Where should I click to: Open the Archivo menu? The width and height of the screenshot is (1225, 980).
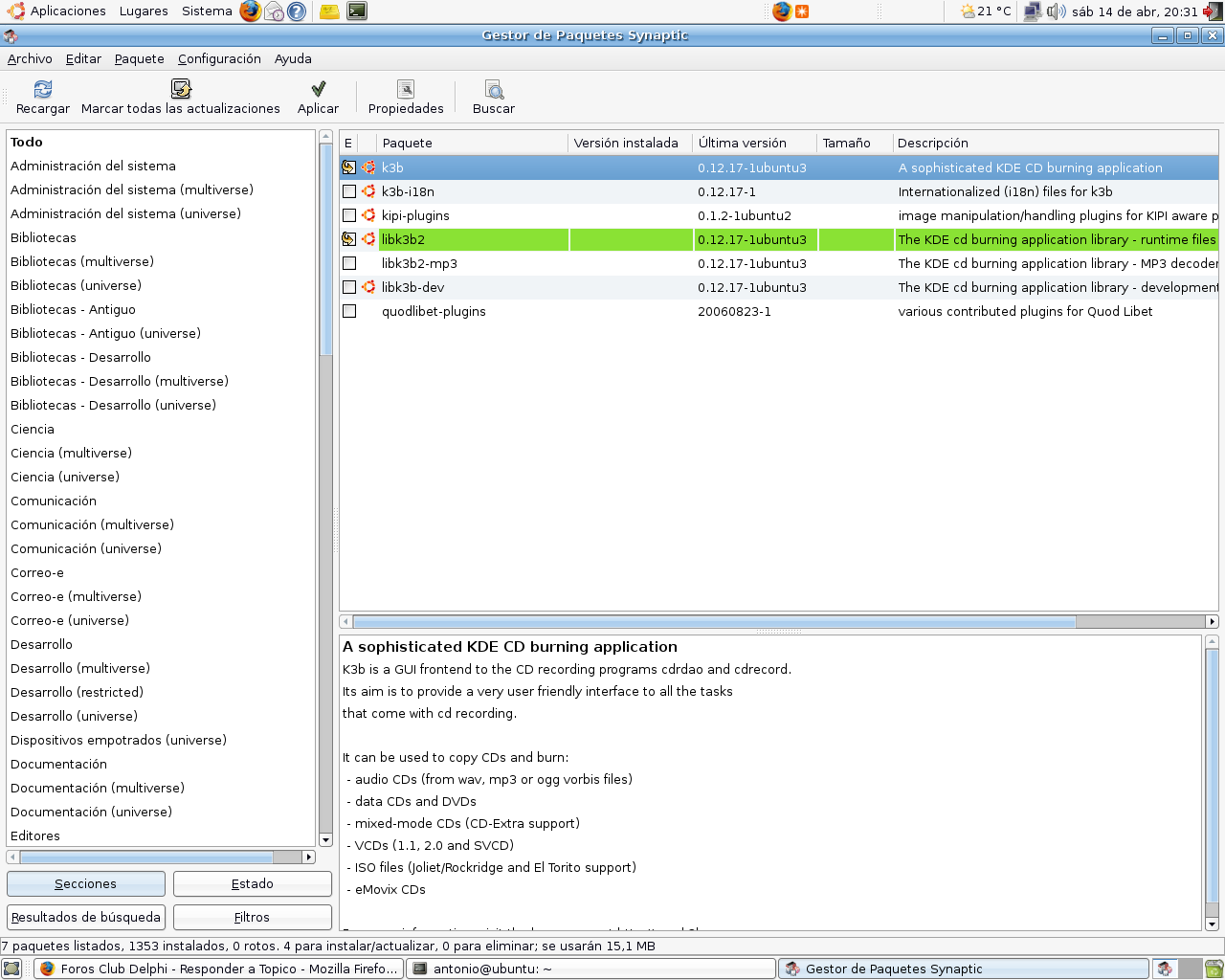30,58
